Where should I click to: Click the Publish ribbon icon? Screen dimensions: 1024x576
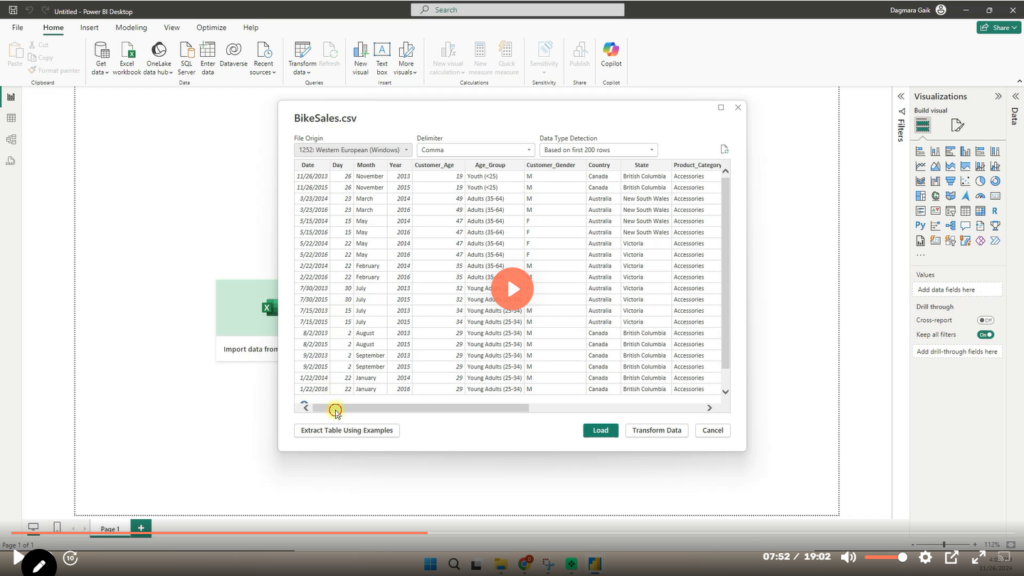(579, 54)
